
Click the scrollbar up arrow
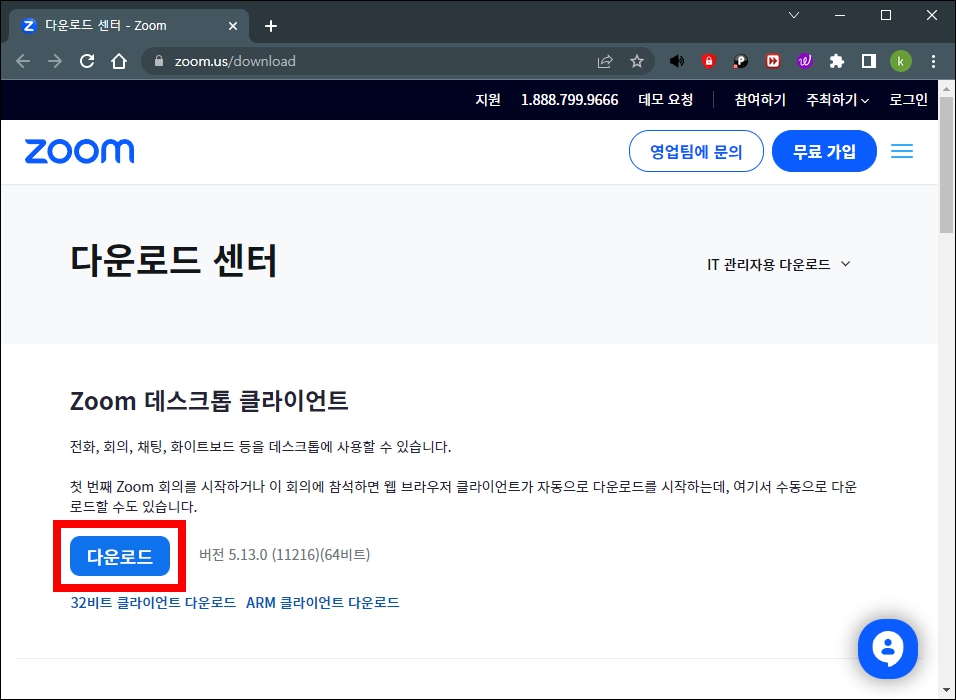tap(946, 89)
